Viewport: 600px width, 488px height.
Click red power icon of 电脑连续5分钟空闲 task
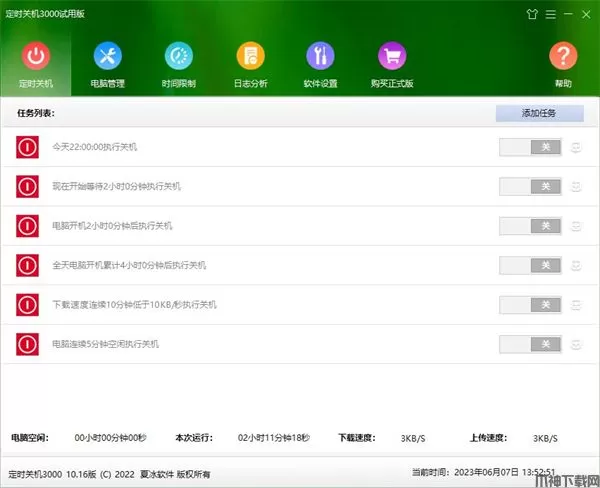27,344
